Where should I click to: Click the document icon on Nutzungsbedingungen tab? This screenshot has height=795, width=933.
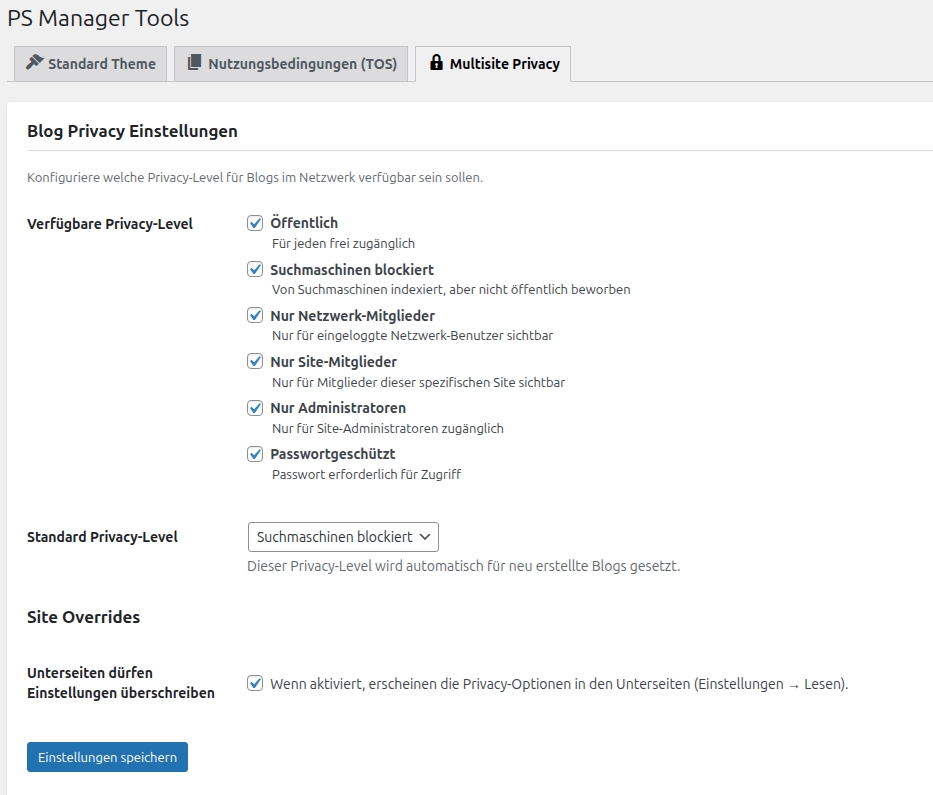194,63
